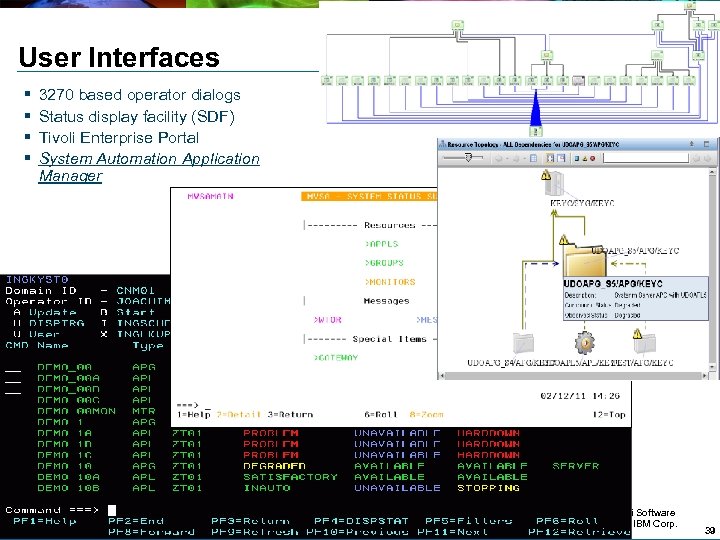Click the warning badge on TEST/APG/KEYC node
Image resolution: width=720 pixels, height=540 pixels.
click(637, 334)
